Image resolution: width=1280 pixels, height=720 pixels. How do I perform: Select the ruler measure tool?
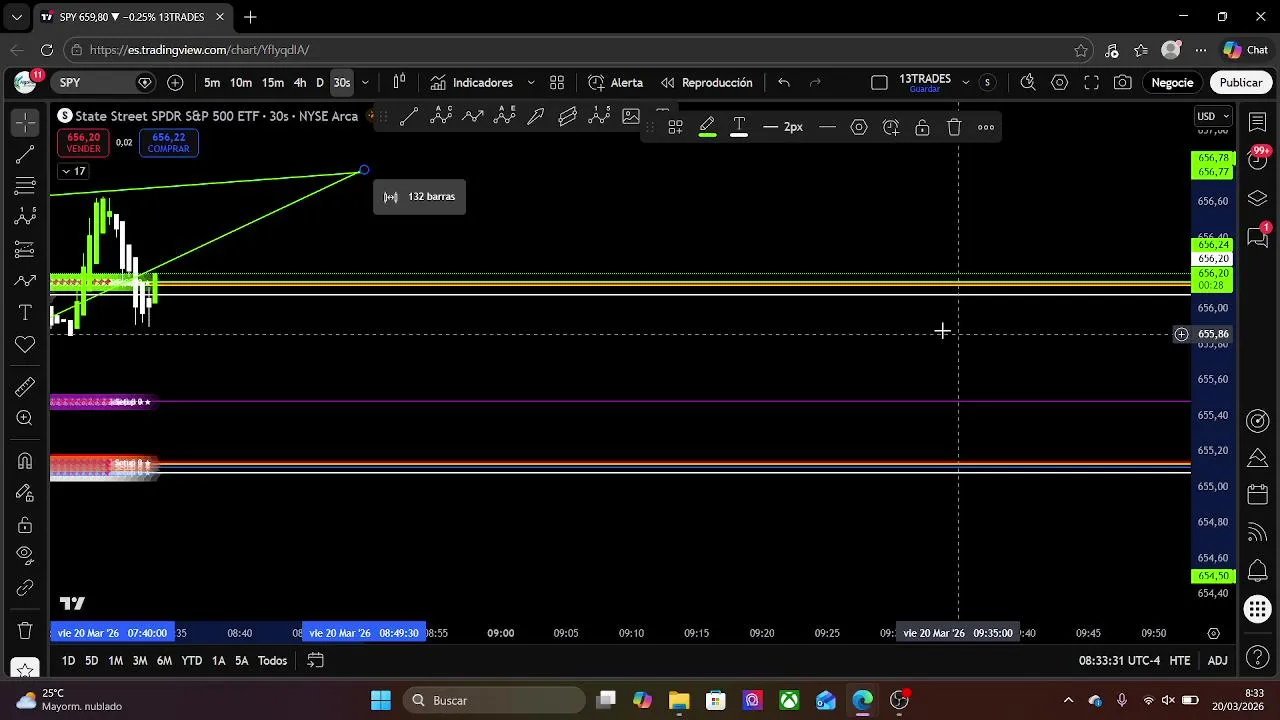tap(25, 387)
